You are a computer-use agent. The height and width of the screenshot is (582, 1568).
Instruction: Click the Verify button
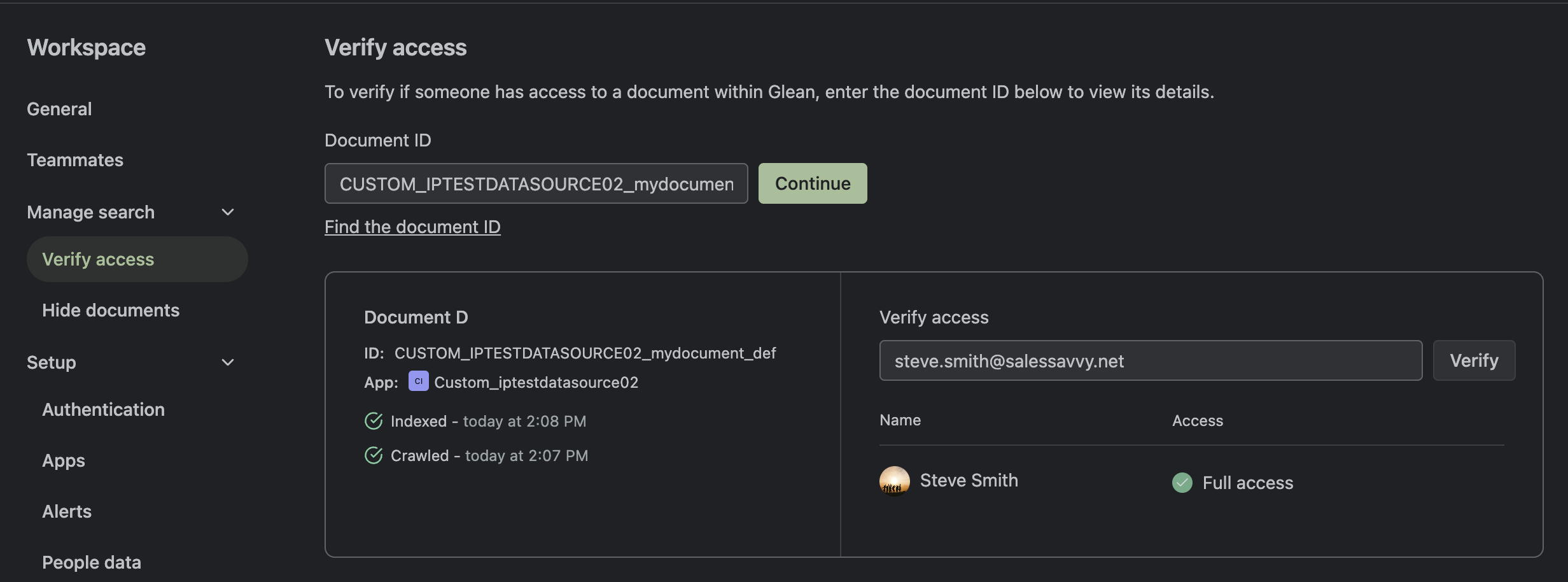(x=1473, y=360)
